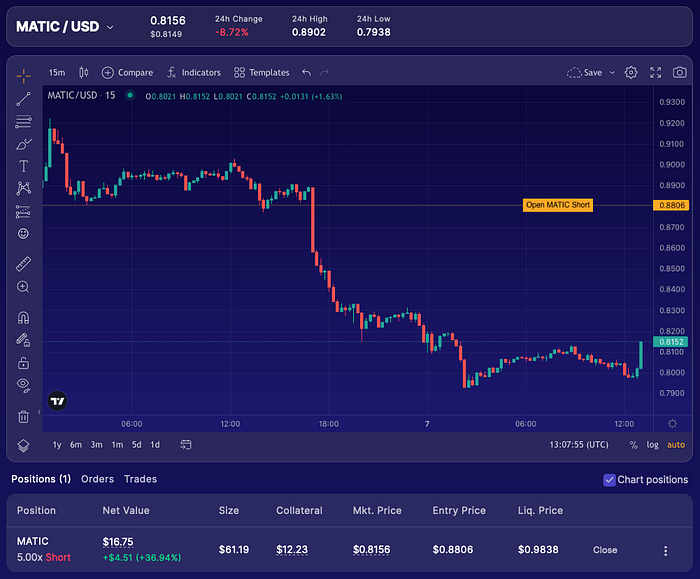
Task: Open the chart patterns tool
Action: point(24,188)
